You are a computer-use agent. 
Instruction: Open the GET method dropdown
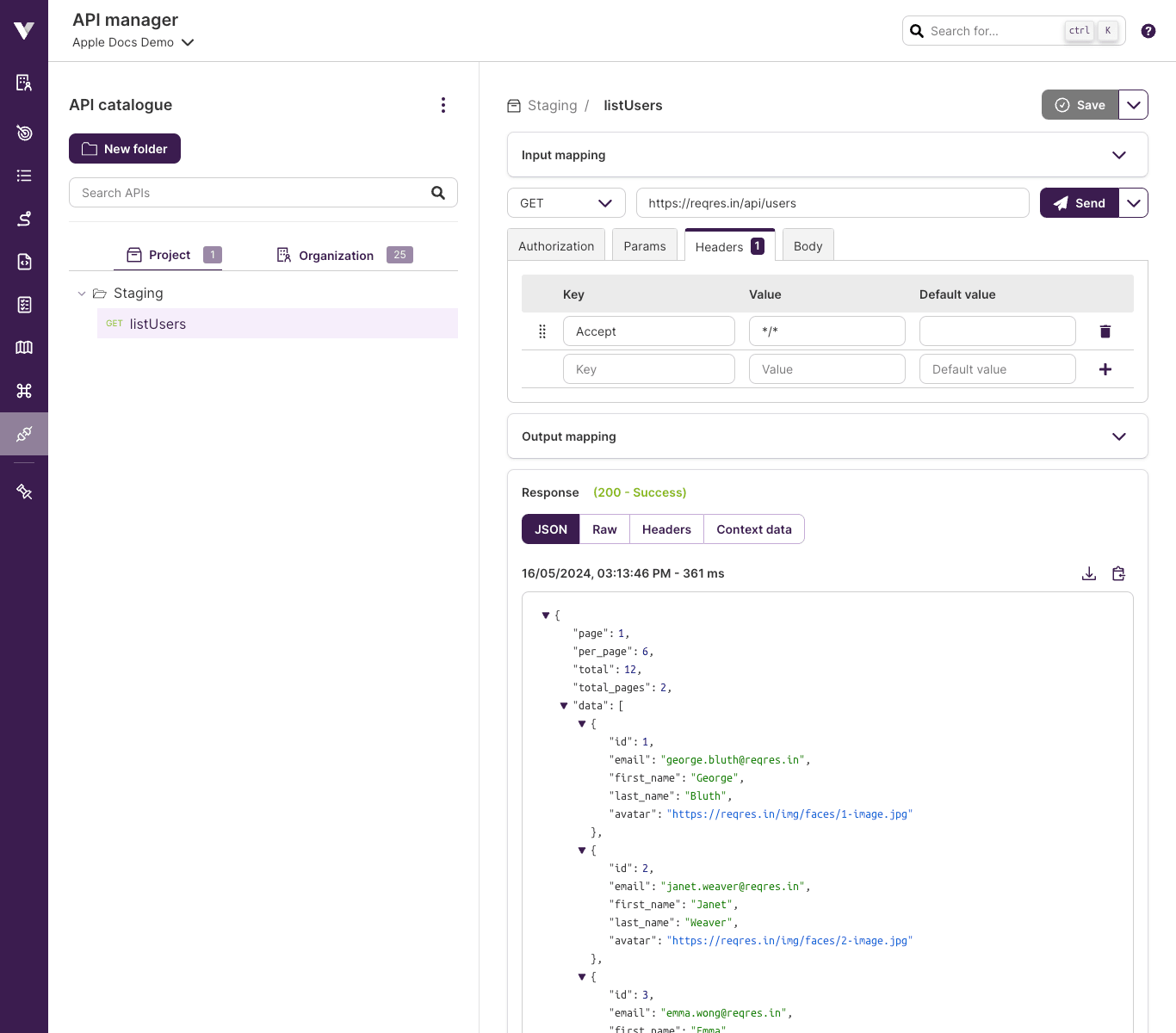pos(566,202)
